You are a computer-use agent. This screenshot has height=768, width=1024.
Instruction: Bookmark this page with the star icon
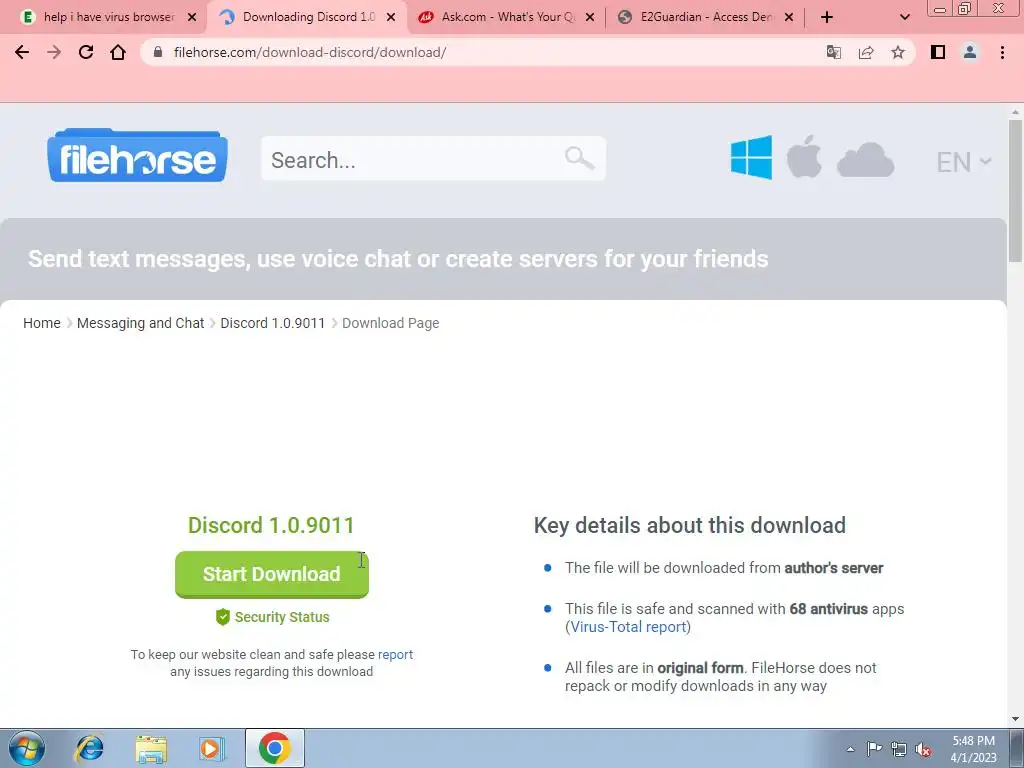[898, 52]
